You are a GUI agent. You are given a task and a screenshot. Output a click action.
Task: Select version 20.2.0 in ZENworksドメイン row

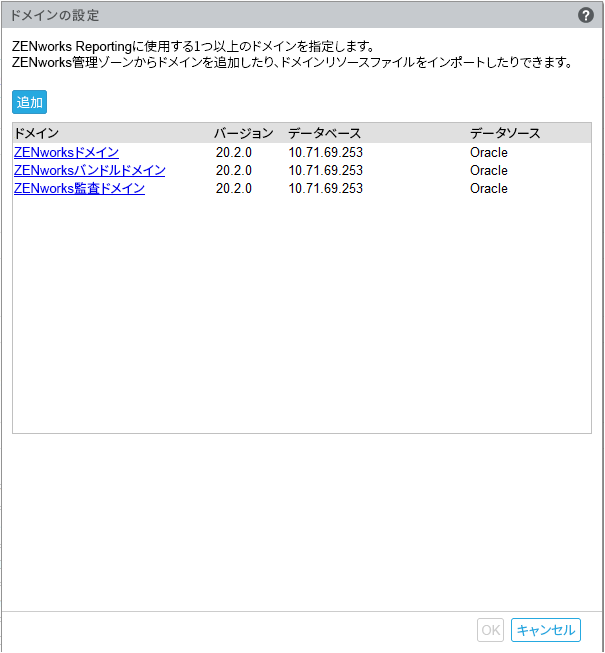click(x=234, y=152)
